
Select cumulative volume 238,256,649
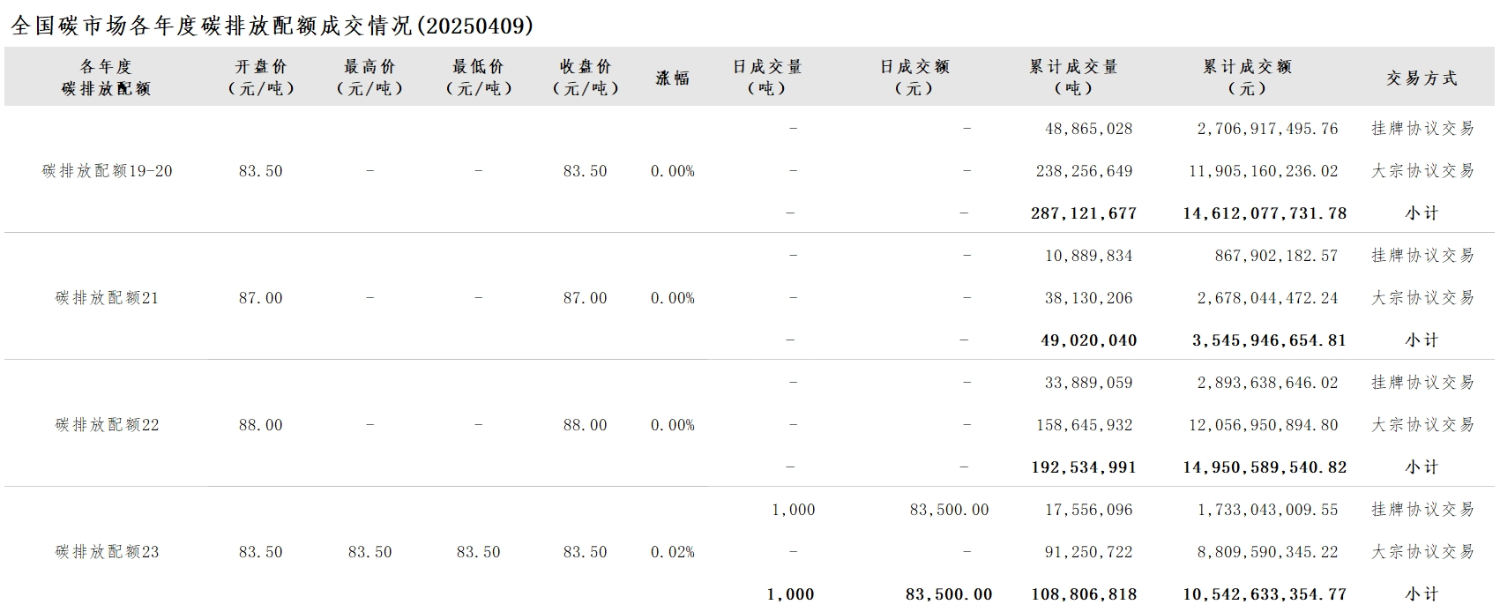(1084, 171)
